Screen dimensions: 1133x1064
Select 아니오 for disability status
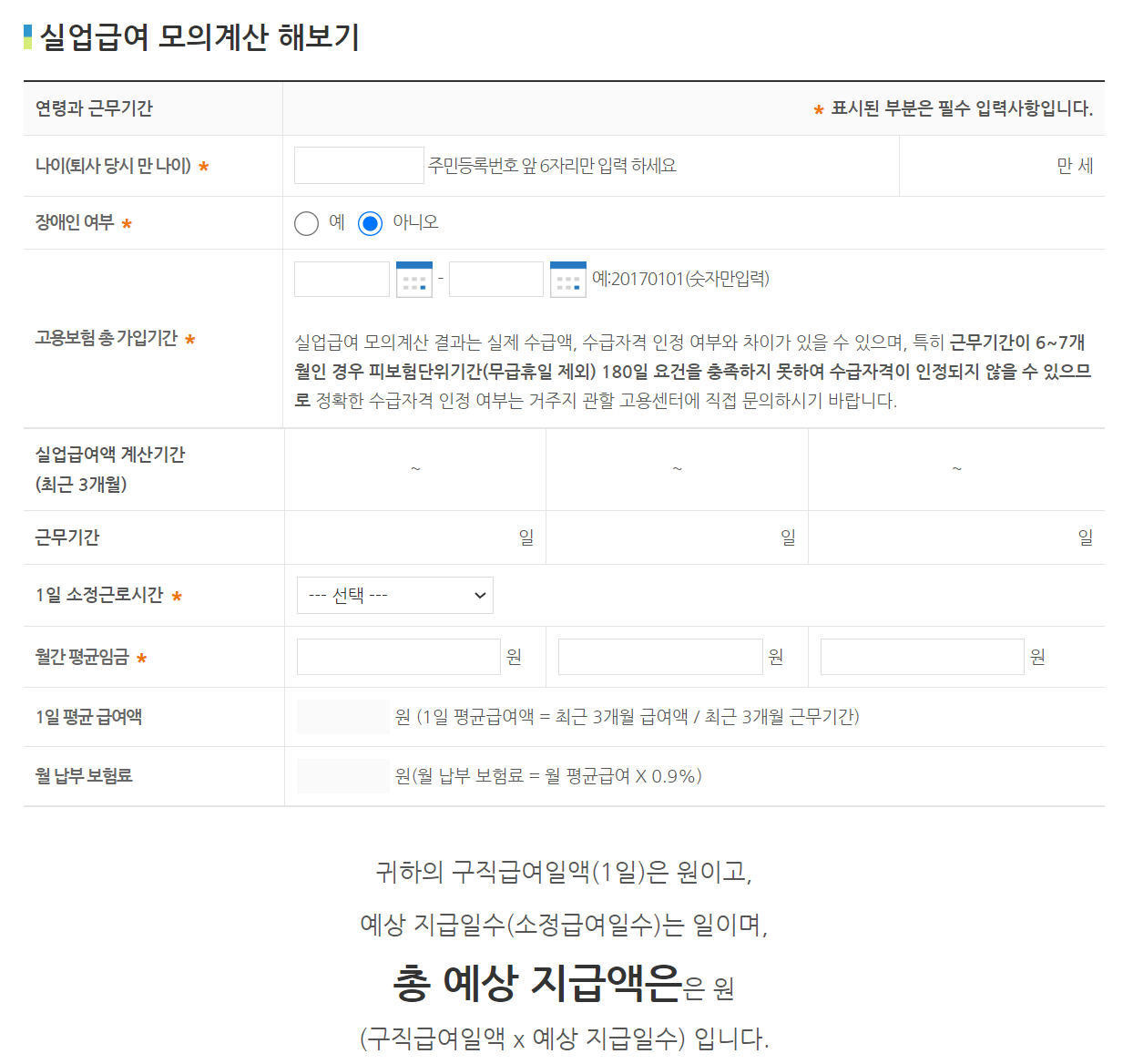(370, 223)
